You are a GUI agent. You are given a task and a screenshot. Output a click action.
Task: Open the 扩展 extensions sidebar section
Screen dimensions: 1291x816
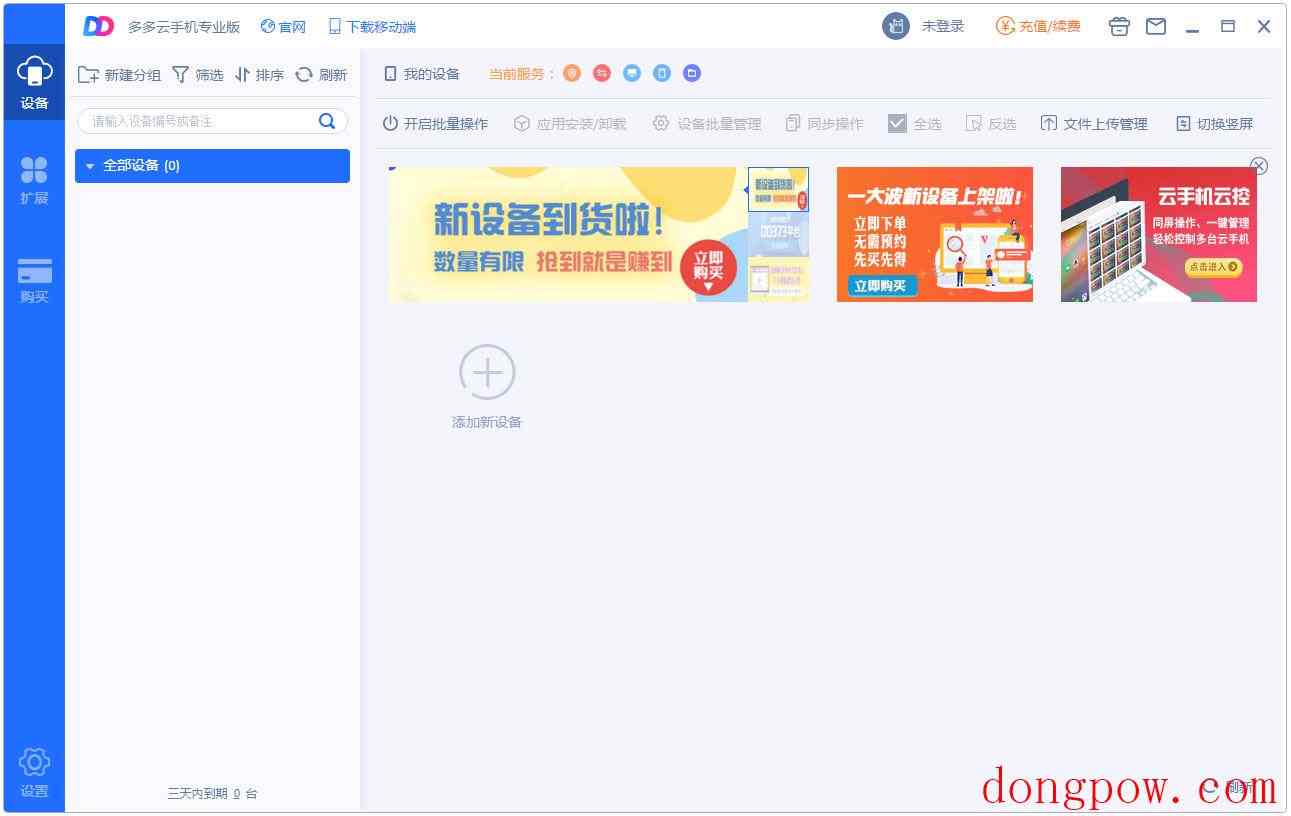pos(34,181)
